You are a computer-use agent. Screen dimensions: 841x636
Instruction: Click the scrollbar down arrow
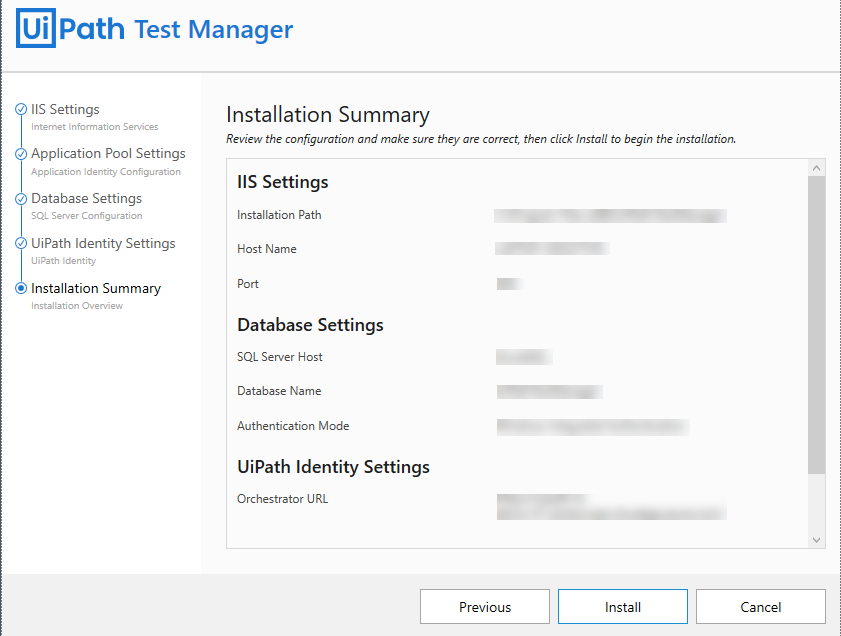[x=816, y=539]
